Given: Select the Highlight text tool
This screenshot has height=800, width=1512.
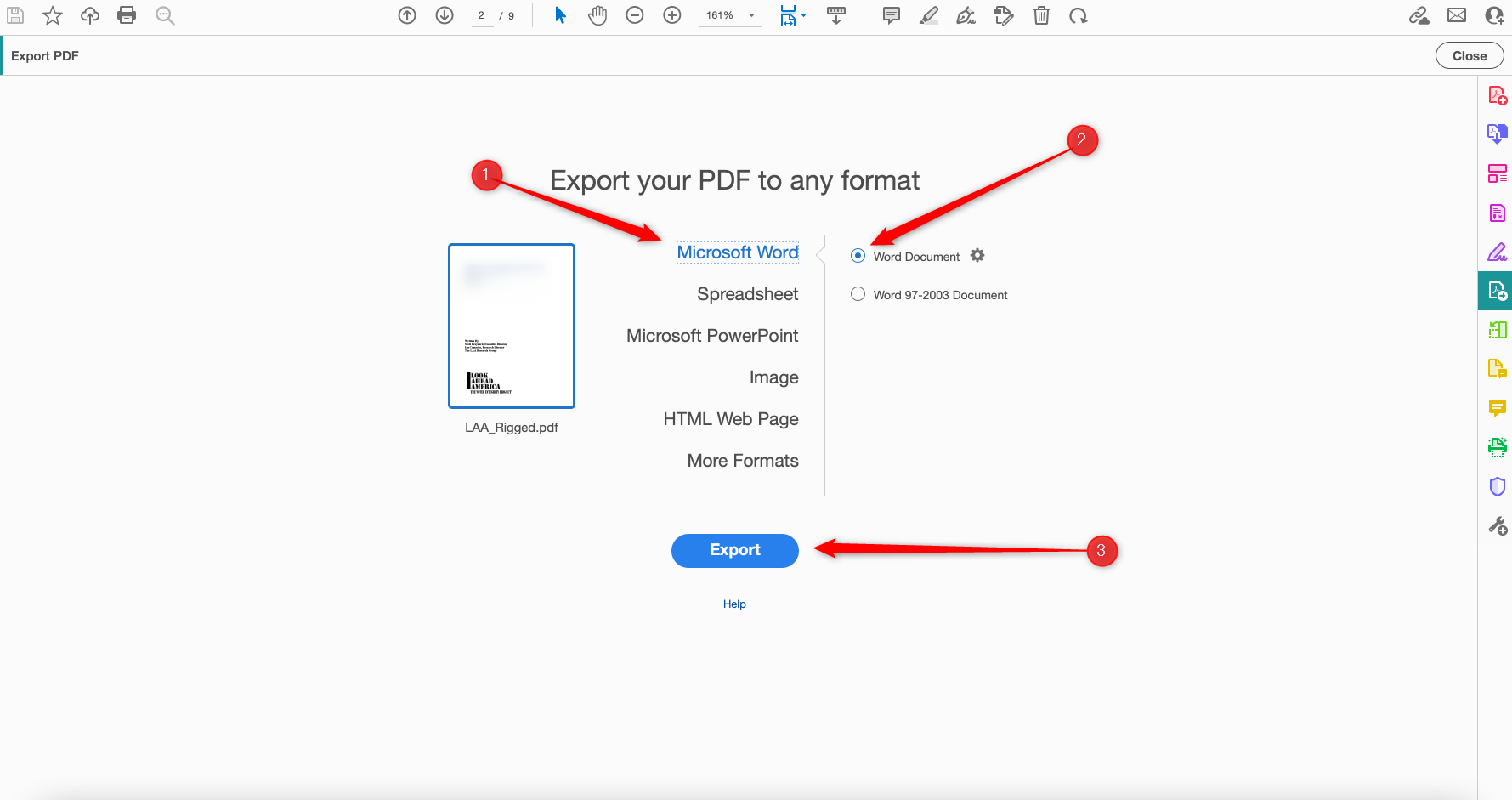Looking at the screenshot, I should click(x=928, y=14).
